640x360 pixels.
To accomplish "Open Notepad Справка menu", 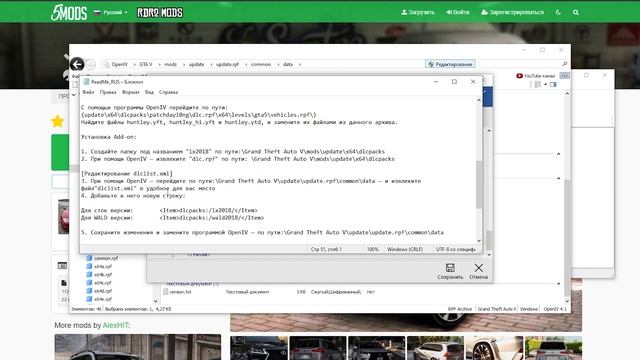I will (168, 92).
